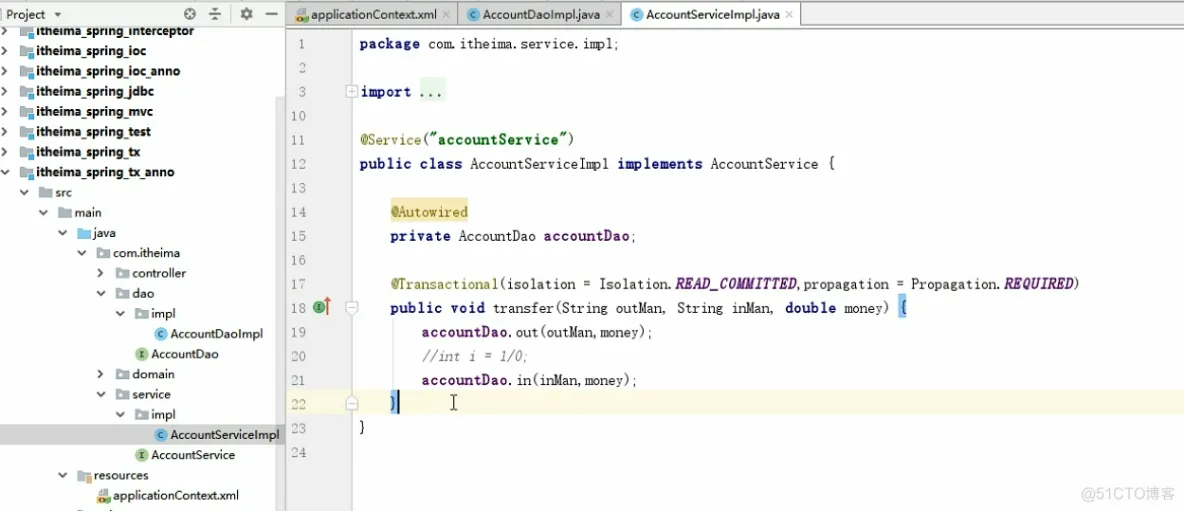1184x511 pixels.
Task: Collapse the resources folder arrow
Action: pyautogui.click(x=63, y=475)
